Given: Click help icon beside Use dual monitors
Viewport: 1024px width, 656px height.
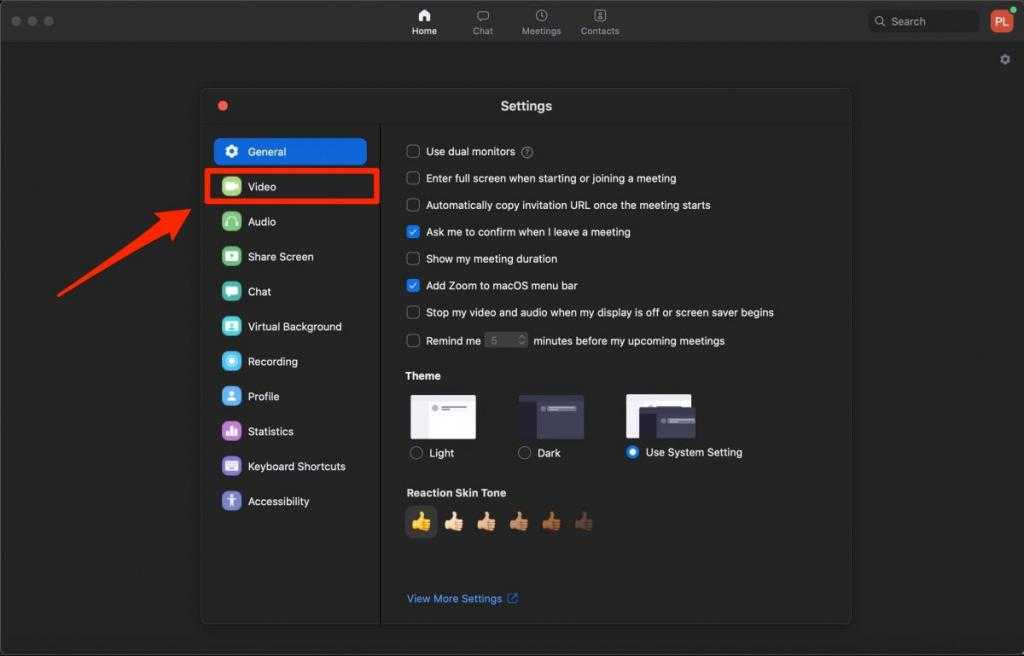Looking at the screenshot, I should 527,152.
